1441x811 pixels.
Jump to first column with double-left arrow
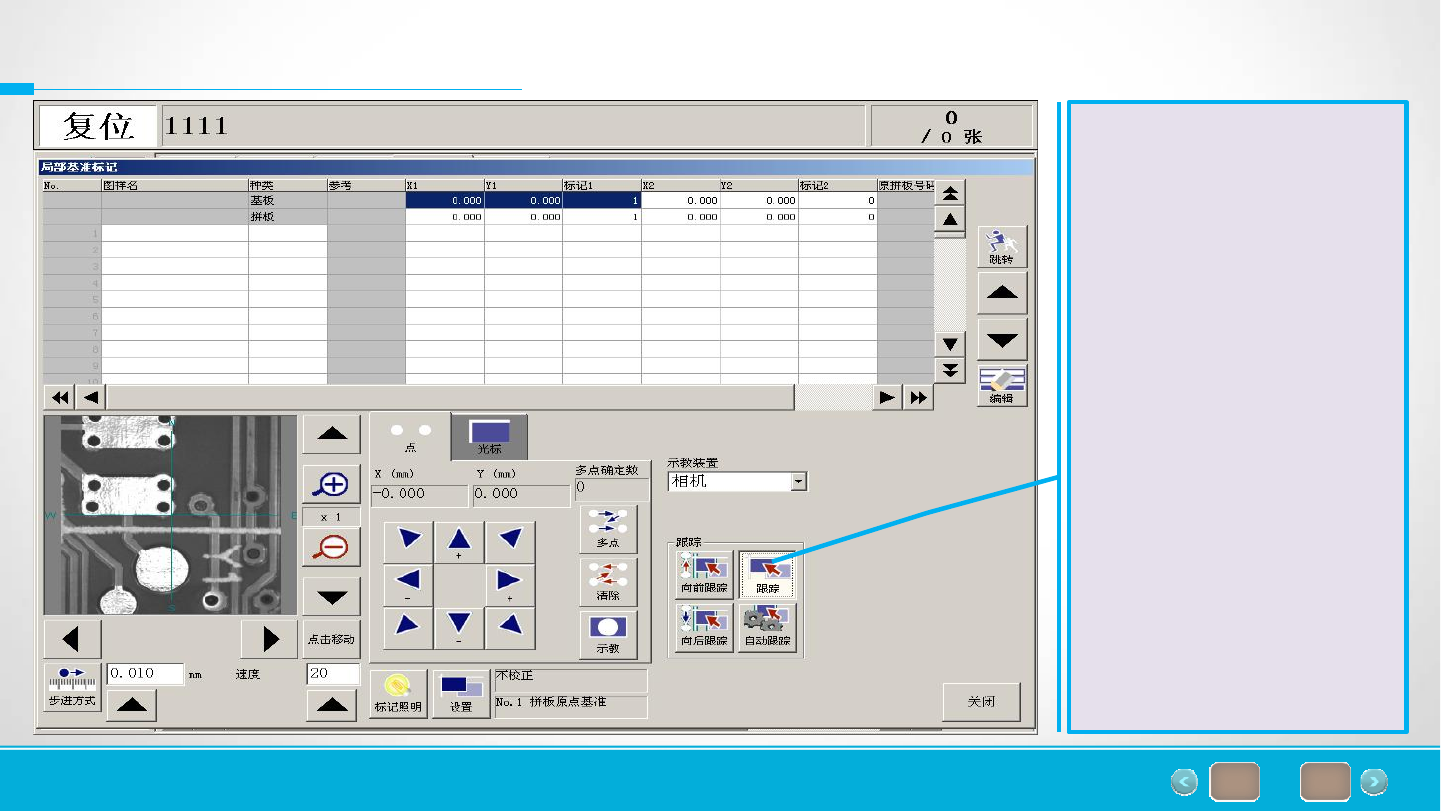pyautogui.click(x=61, y=397)
